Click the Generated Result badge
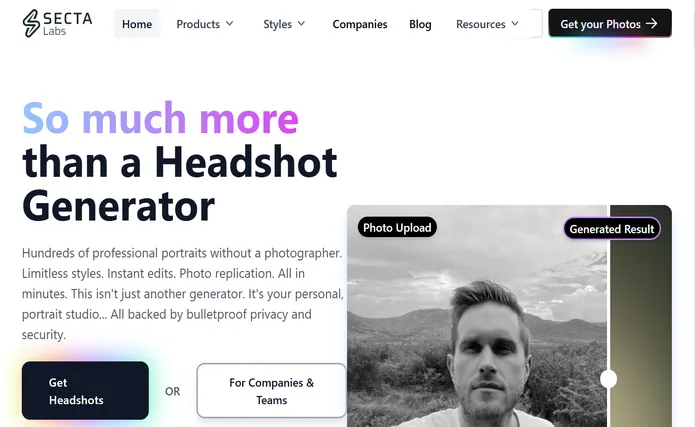Viewport: 695px width, 427px height. tap(612, 229)
